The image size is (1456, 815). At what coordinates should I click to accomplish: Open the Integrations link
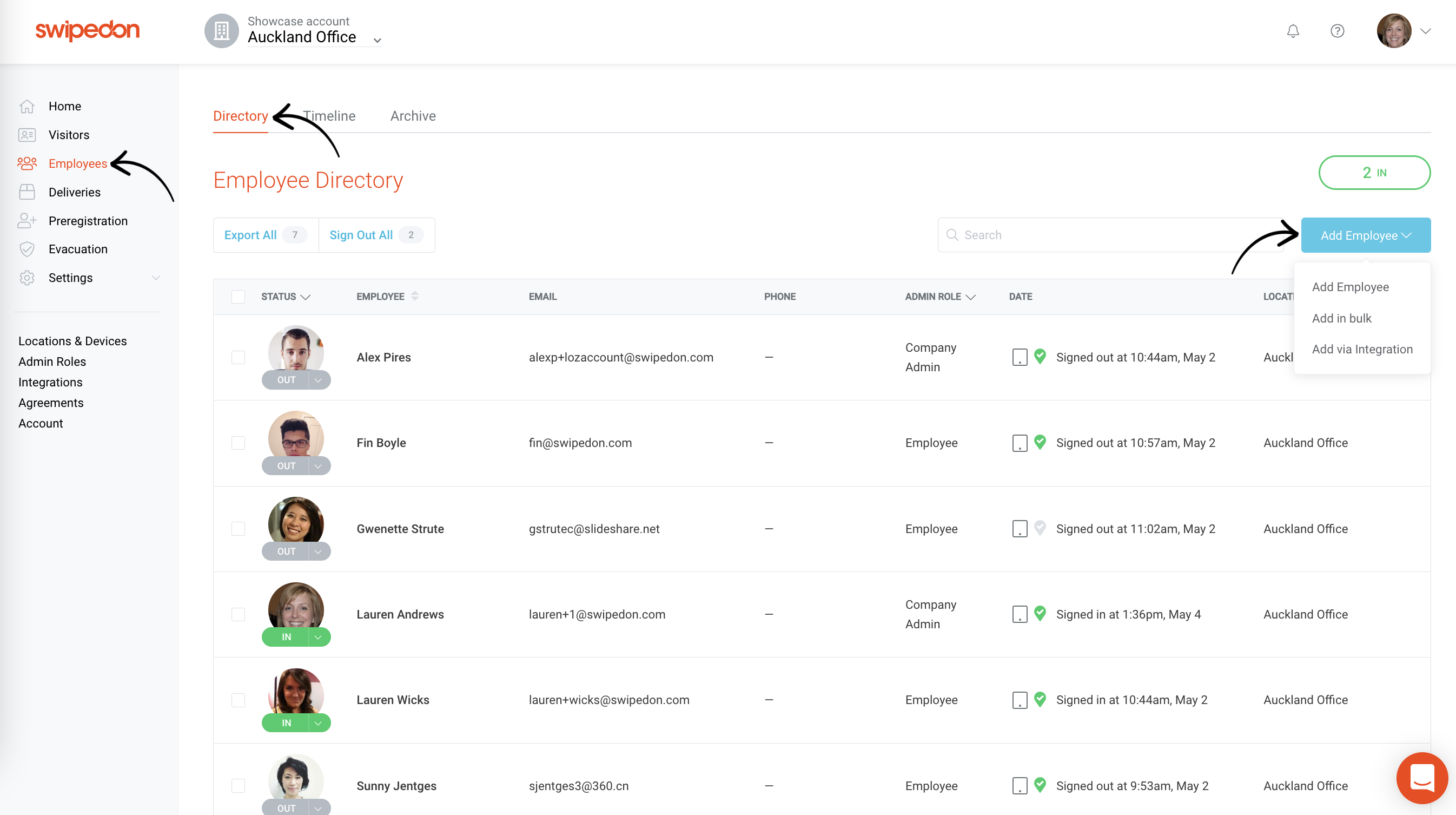coord(50,382)
